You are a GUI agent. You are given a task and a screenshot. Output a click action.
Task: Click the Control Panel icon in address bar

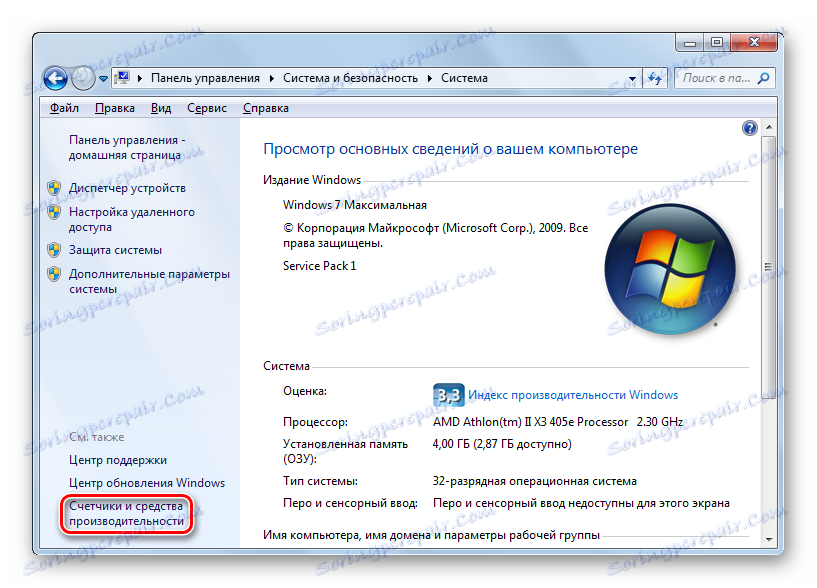[122, 77]
